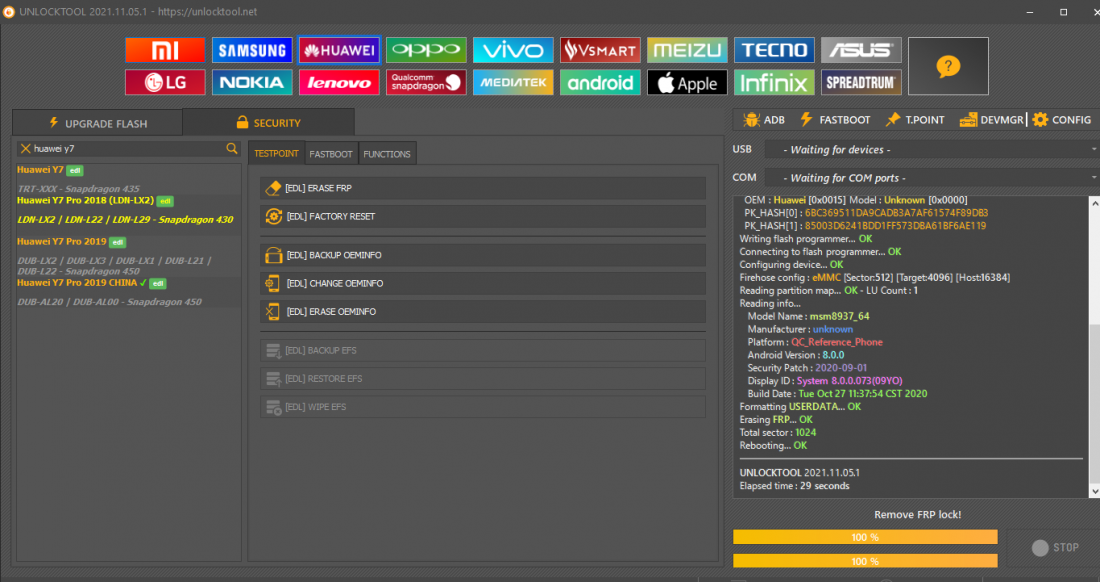This screenshot has height=582, width=1100.
Task: Select the TESTPOINT tab
Action: click(x=276, y=154)
